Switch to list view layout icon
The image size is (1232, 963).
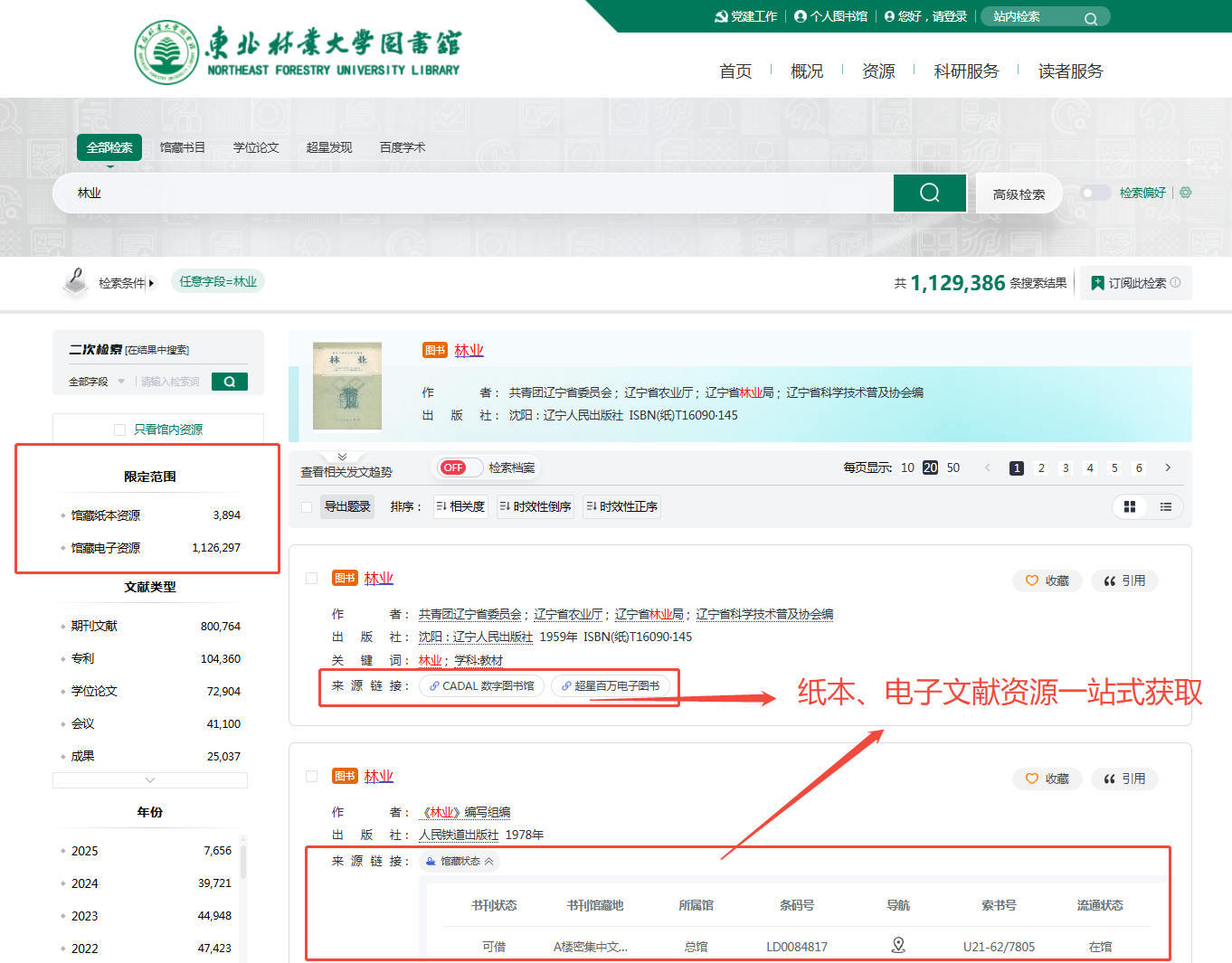(x=1166, y=507)
